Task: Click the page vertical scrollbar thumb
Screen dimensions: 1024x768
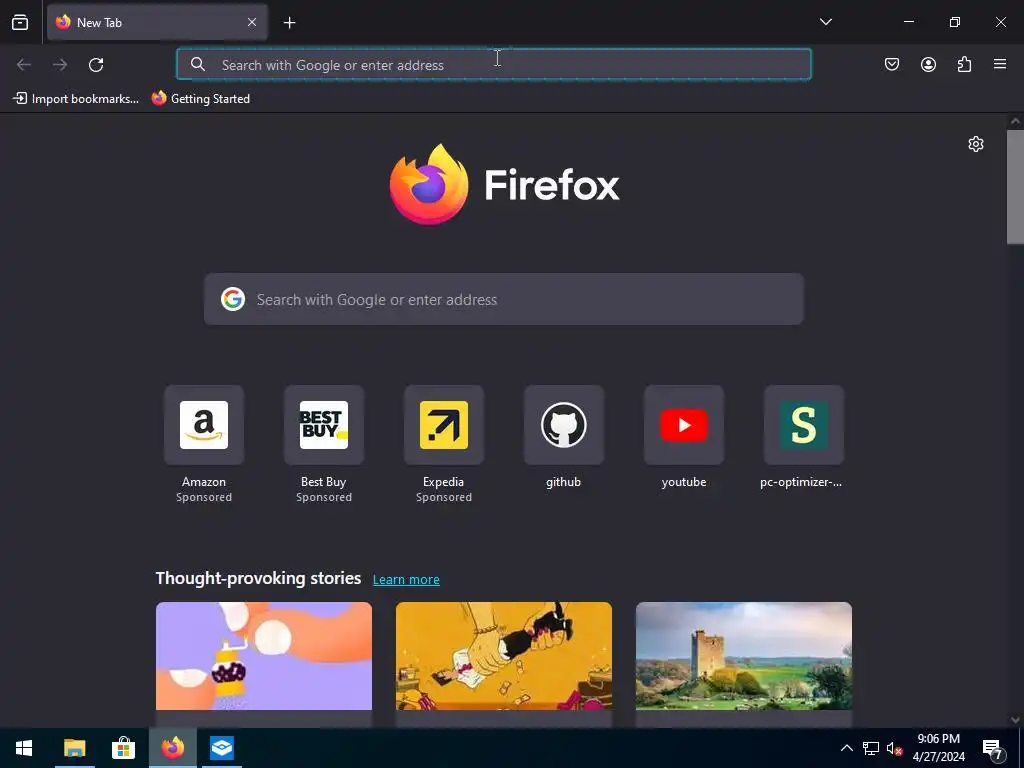Action: pyautogui.click(x=1015, y=187)
